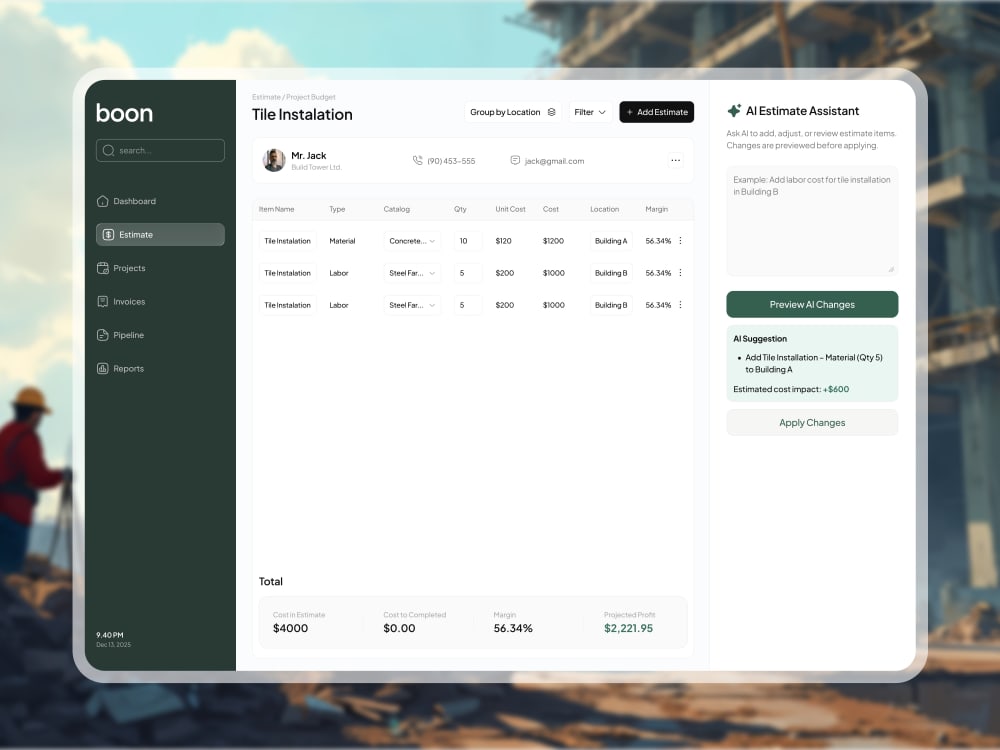
Task: Click the Item Name column header
Action: pyautogui.click(x=276, y=209)
